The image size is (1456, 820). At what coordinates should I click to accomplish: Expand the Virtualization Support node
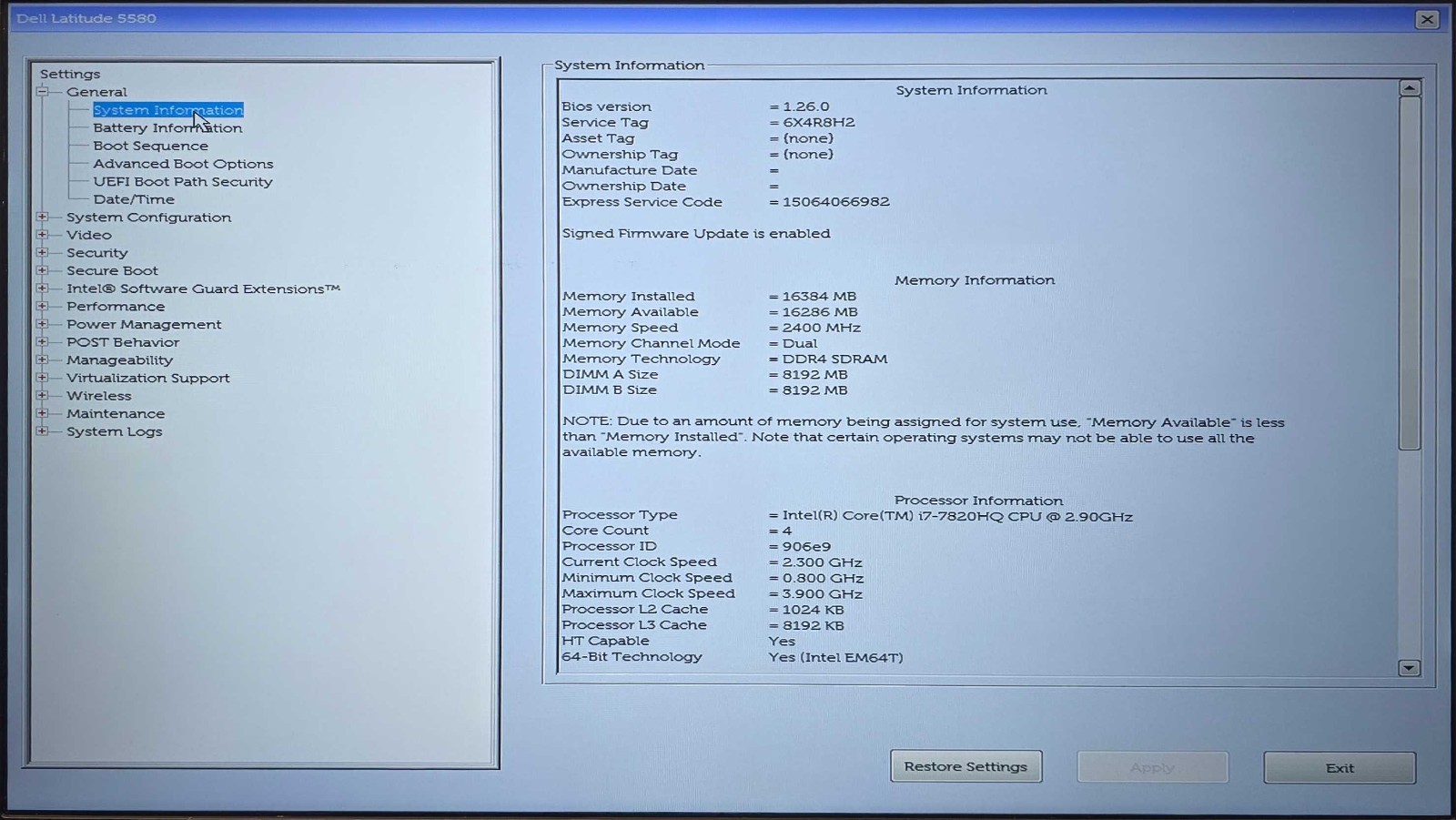[x=42, y=378]
